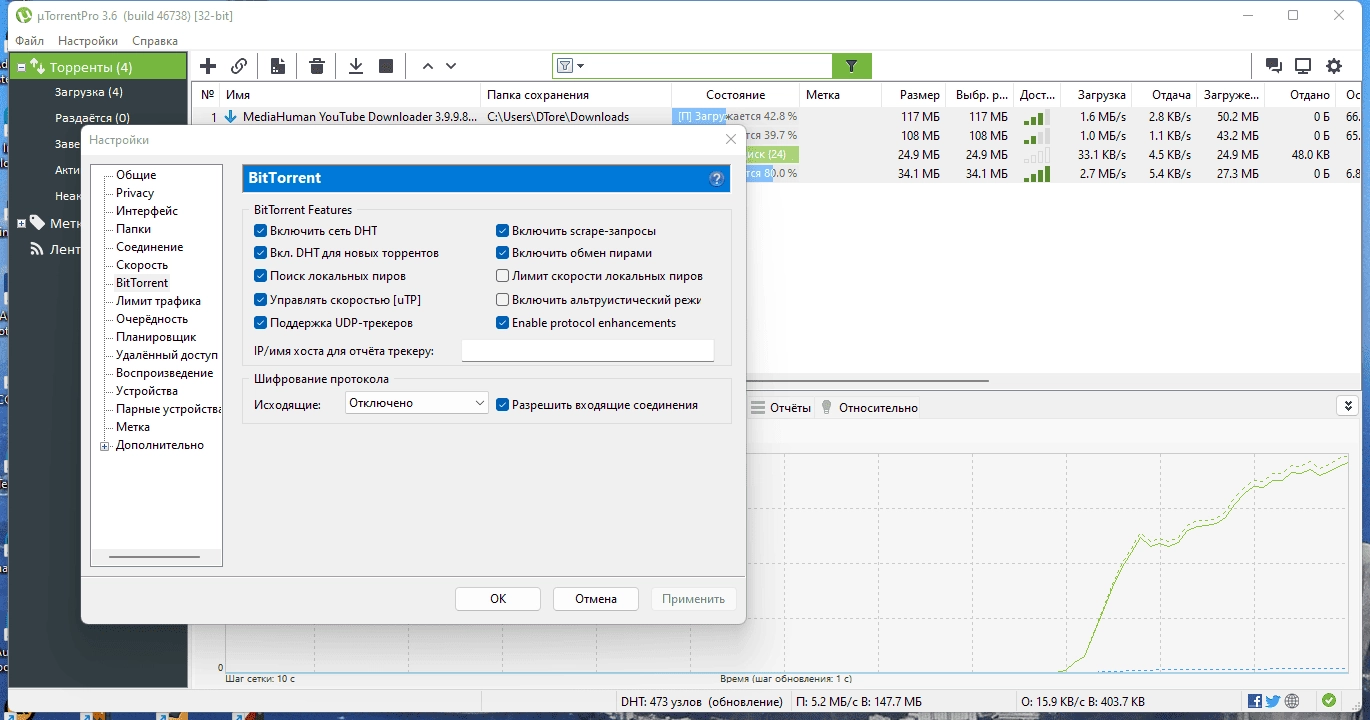Viewport: 1370px width, 720px height.
Task: Click the Add Torrent from URL link icon
Action: tap(239, 66)
